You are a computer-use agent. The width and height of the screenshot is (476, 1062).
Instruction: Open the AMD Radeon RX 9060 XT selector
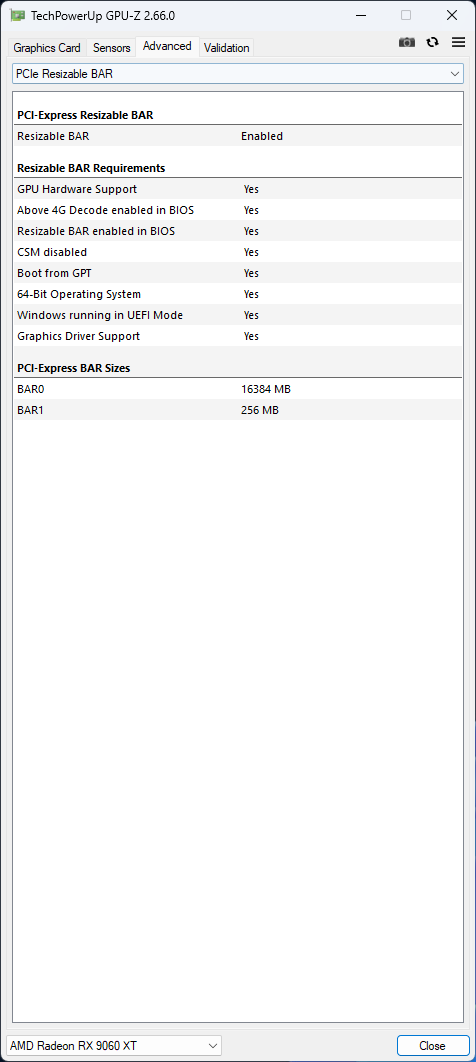(x=113, y=1045)
